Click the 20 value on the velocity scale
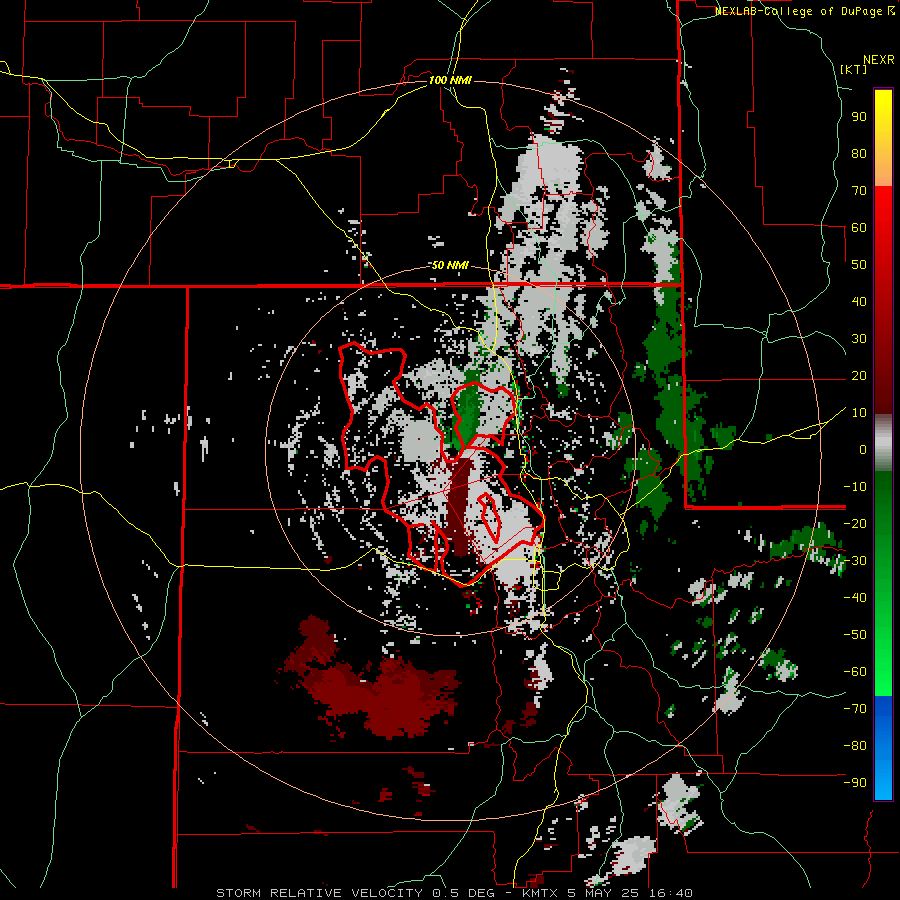The width and height of the screenshot is (900, 900). (859, 375)
